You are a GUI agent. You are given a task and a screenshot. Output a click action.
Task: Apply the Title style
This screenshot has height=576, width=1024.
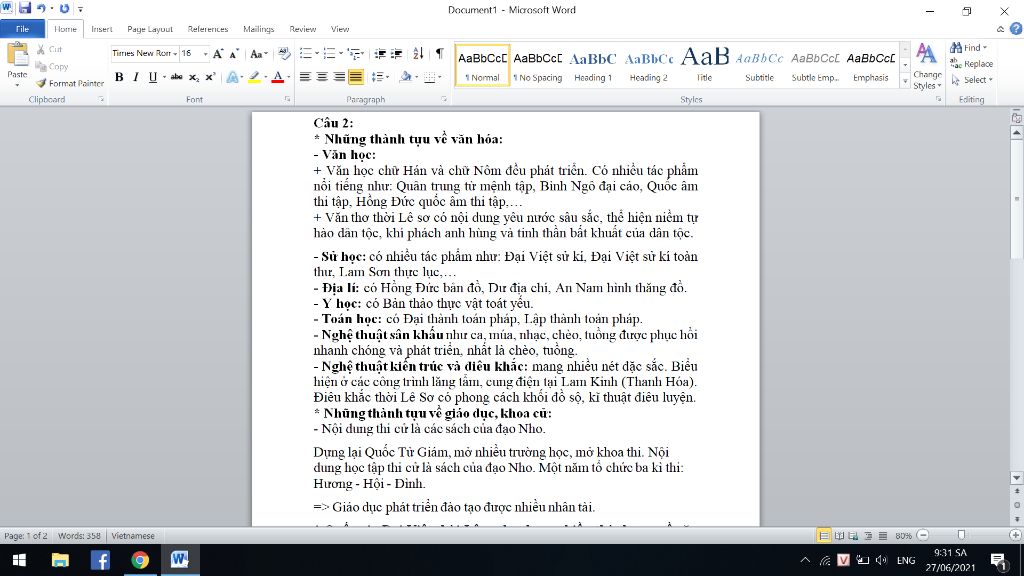704,65
